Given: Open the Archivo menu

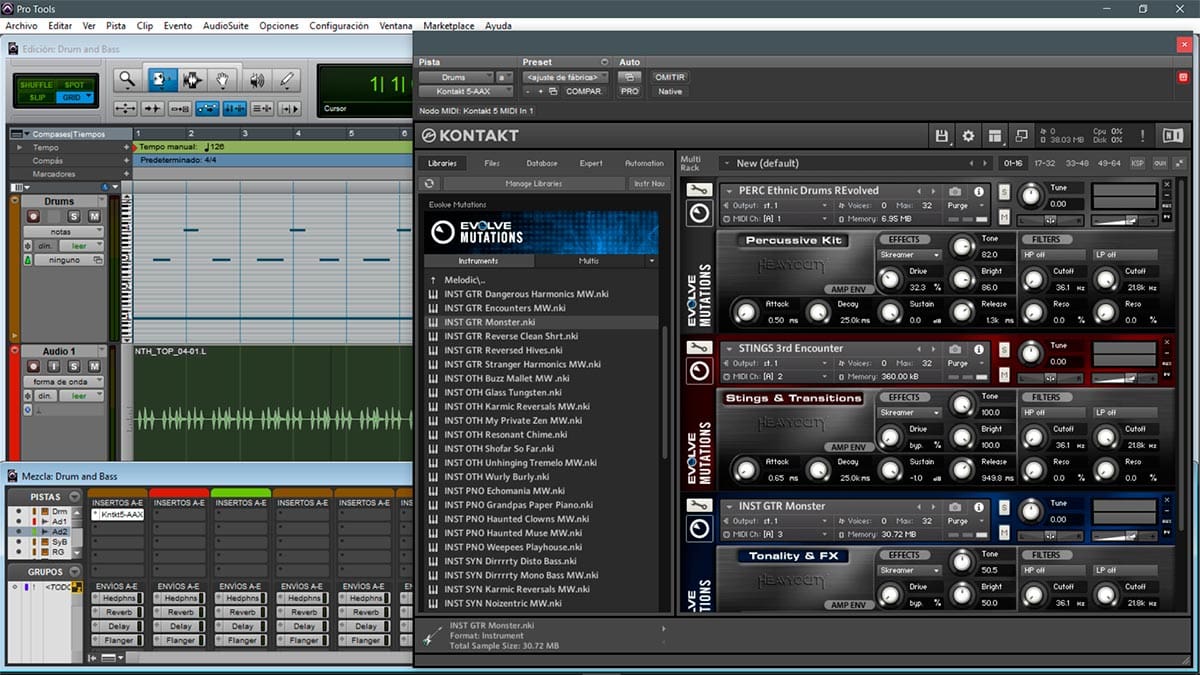Looking at the screenshot, I should click(21, 26).
